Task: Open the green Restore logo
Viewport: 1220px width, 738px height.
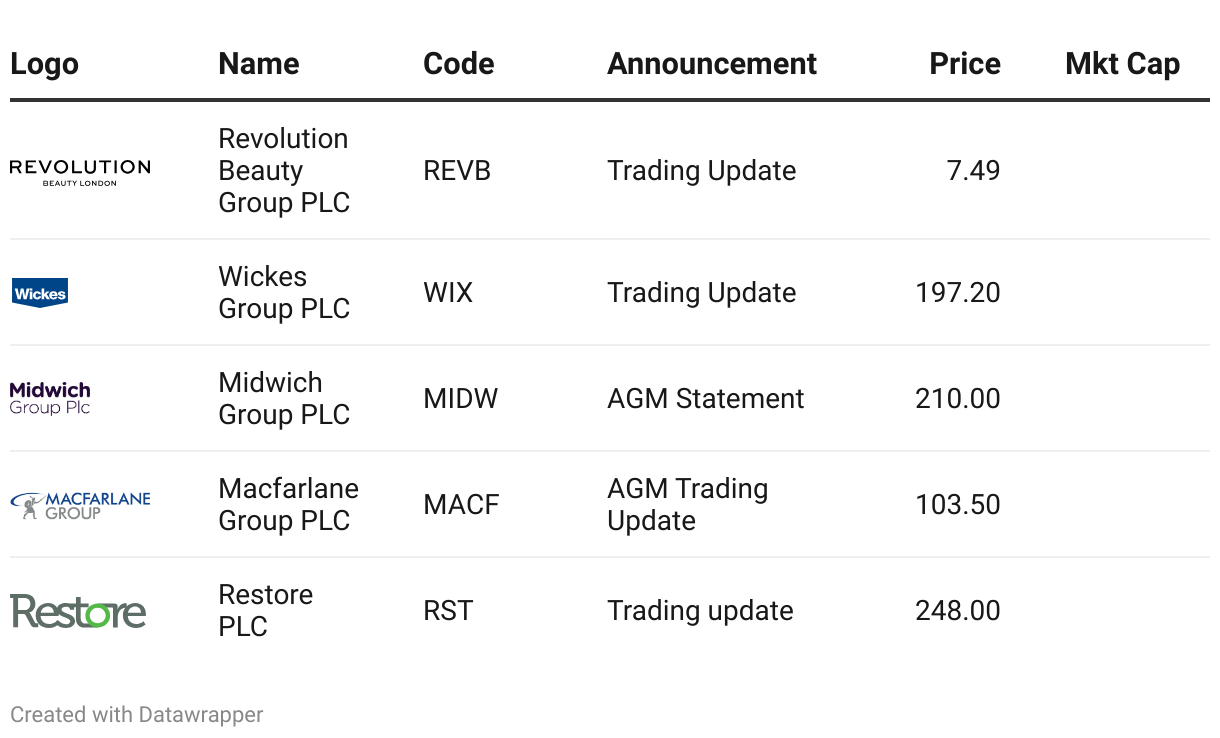Action: (78, 611)
